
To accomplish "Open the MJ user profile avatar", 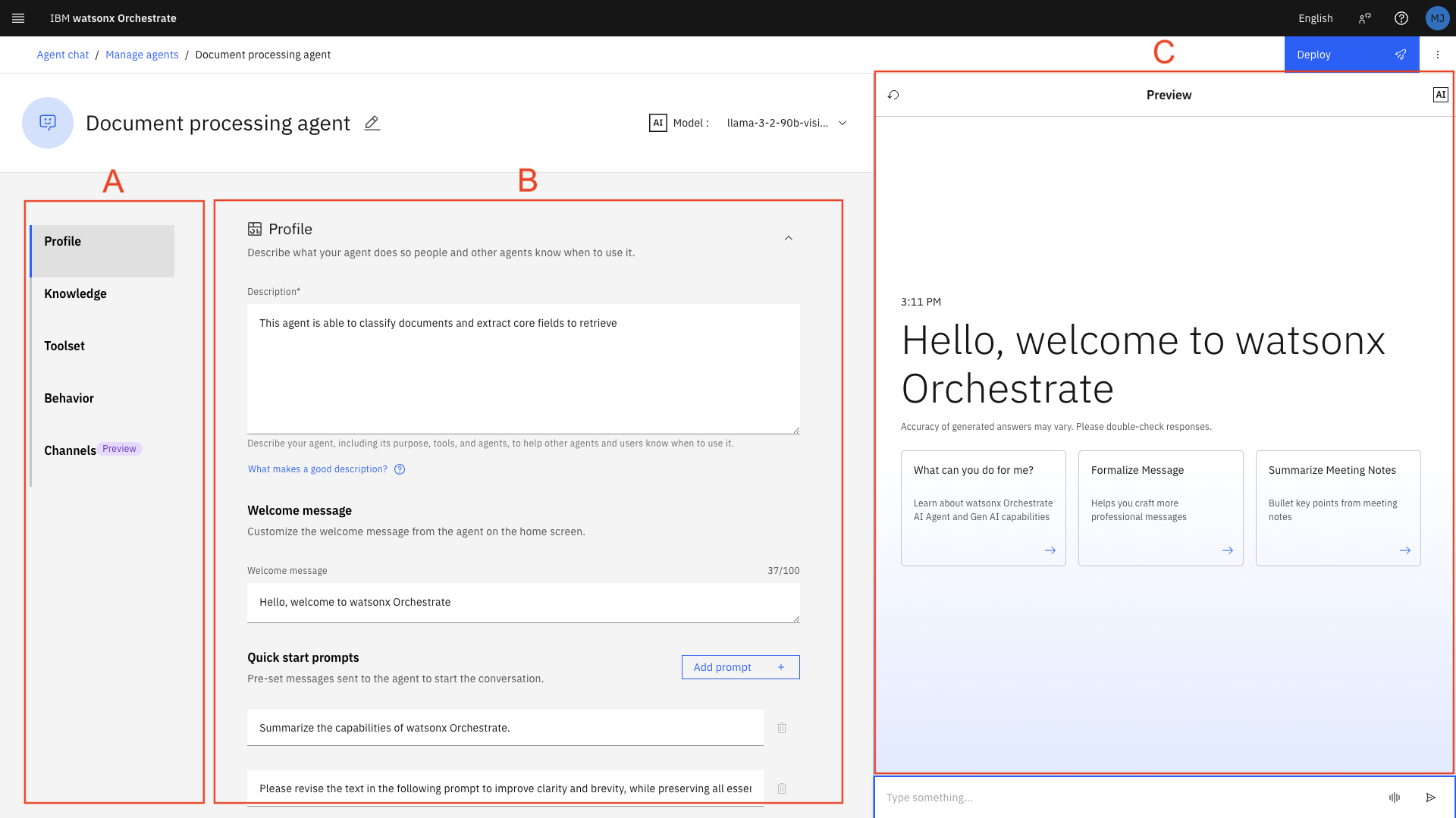I will tap(1437, 18).
